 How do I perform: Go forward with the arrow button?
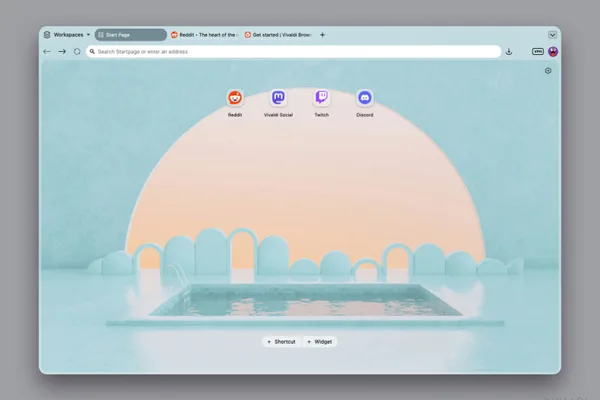coord(62,52)
